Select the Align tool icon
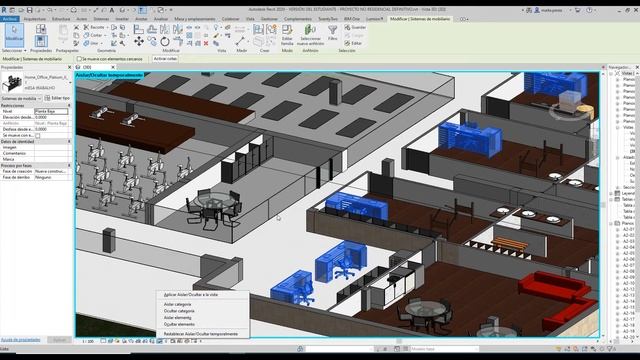Viewport: 640px width, 360px height. 139,29
